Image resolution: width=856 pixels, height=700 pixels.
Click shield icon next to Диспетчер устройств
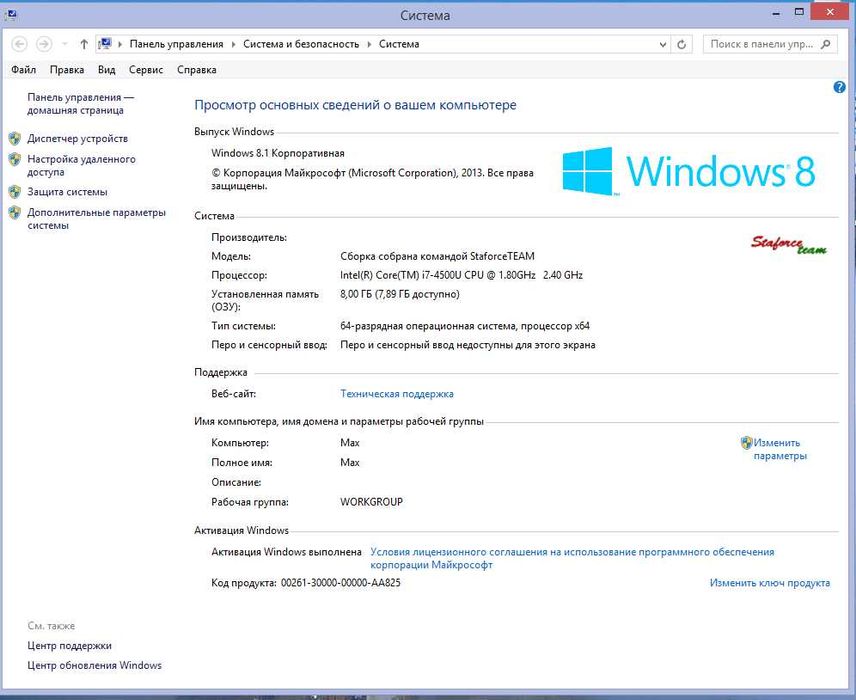pos(15,139)
